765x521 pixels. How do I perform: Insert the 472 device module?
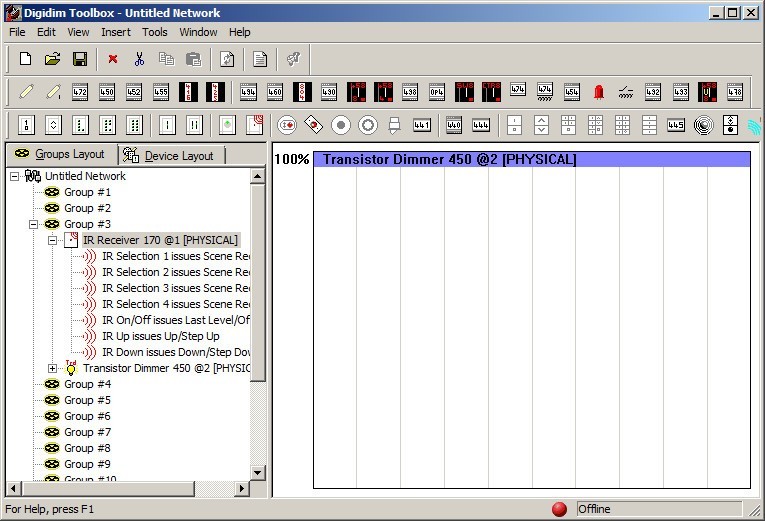(x=80, y=92)
